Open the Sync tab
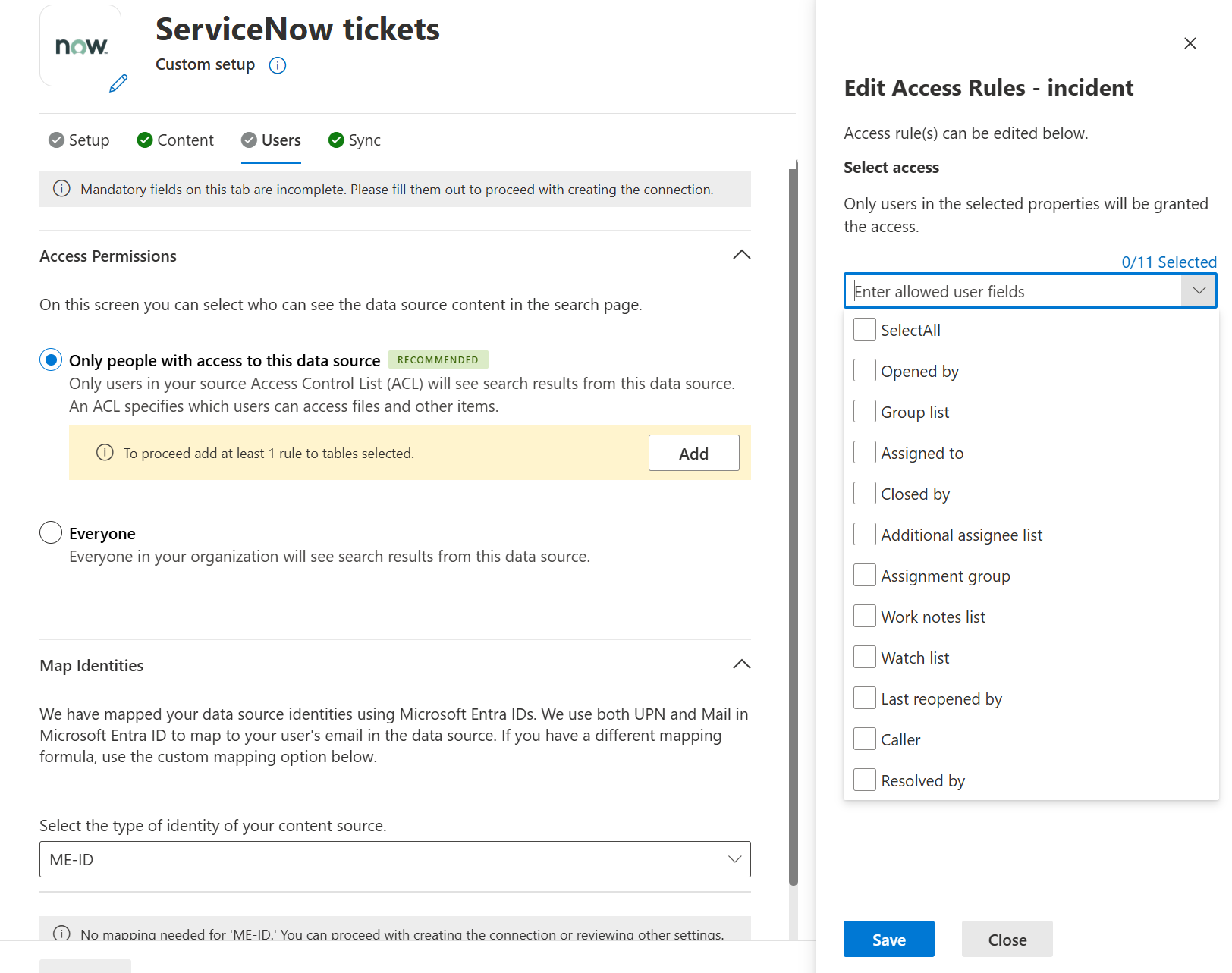 (x=354, y=140)
